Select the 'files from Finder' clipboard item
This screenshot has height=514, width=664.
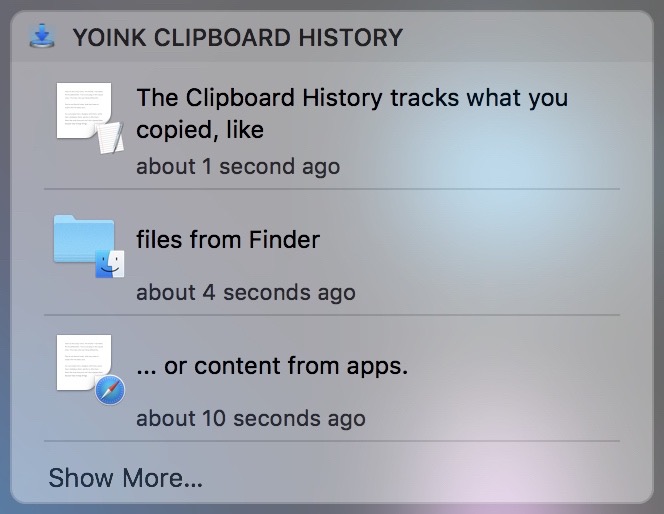pyautogui.click(x=332, y=252)
